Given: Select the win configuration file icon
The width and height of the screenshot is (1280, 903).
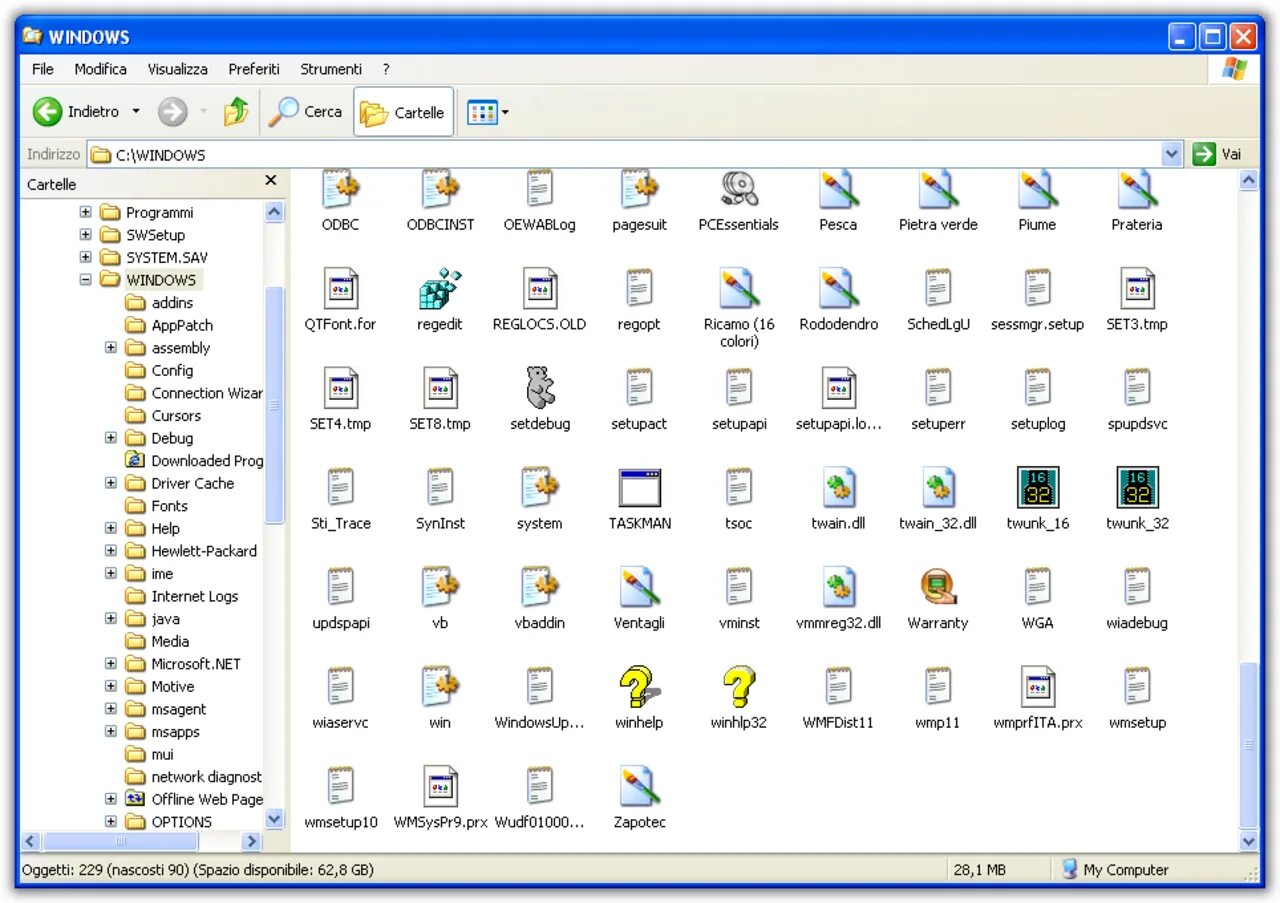Looking at the screenshot, I should [x=440, y=687].
